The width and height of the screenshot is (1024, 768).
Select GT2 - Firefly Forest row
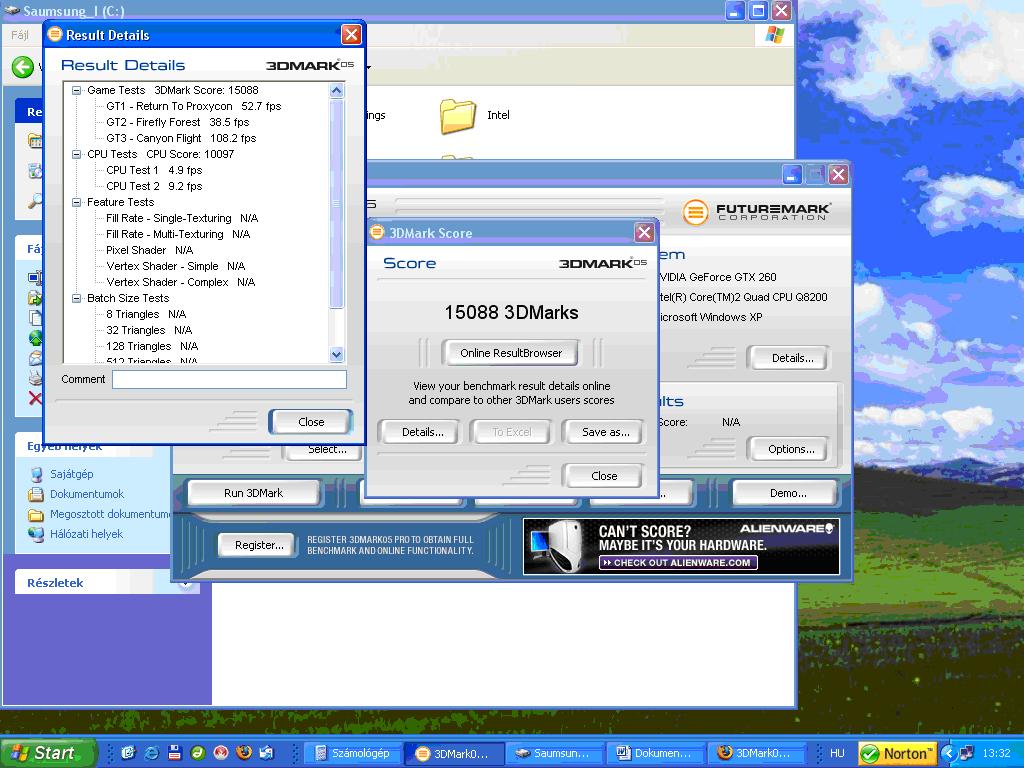(178, 122)
